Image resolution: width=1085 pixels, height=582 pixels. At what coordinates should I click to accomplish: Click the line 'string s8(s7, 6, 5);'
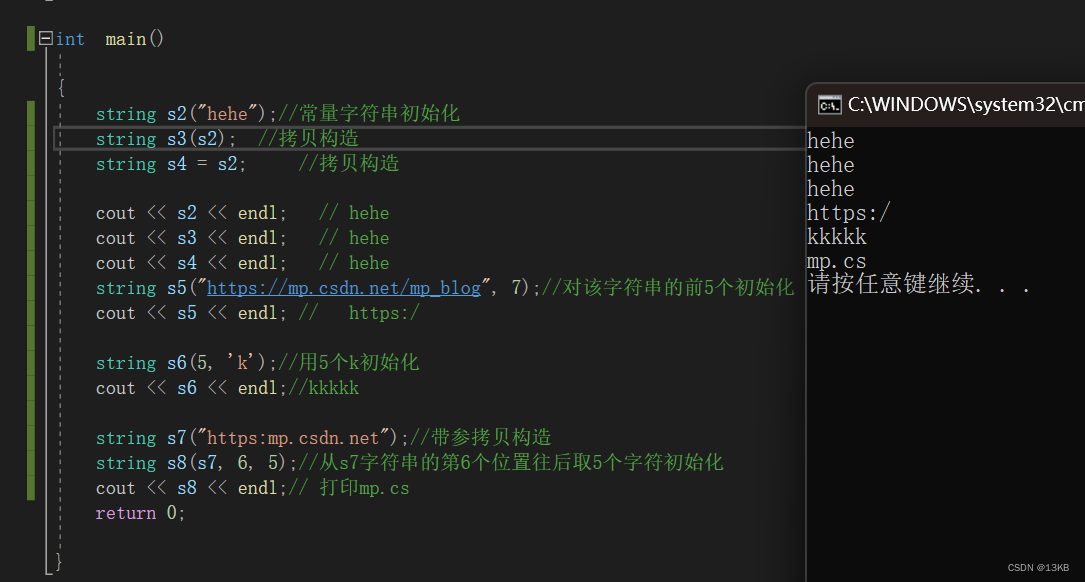(197, 462)
